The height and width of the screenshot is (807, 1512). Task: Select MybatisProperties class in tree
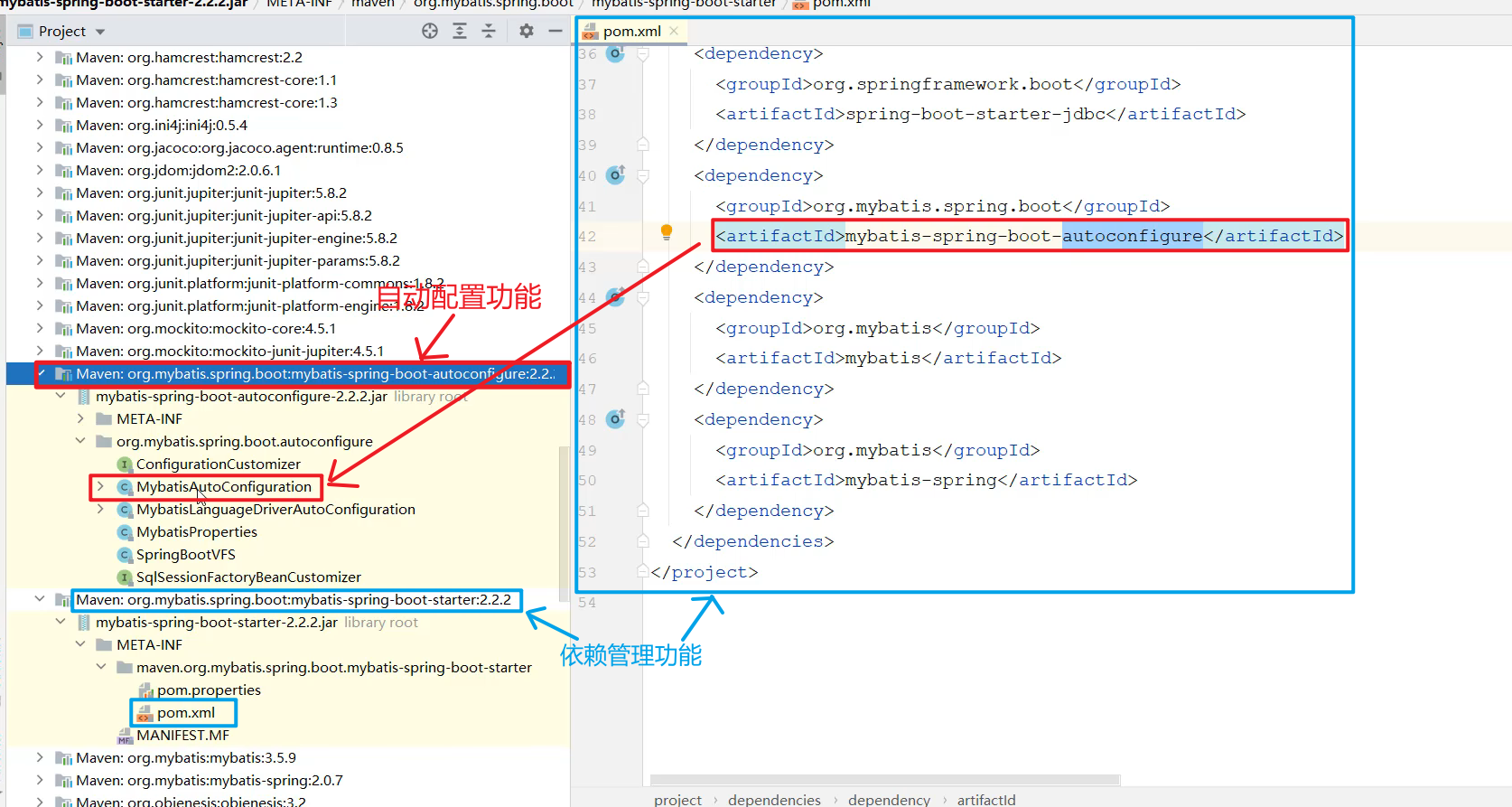tap(196, 532)
